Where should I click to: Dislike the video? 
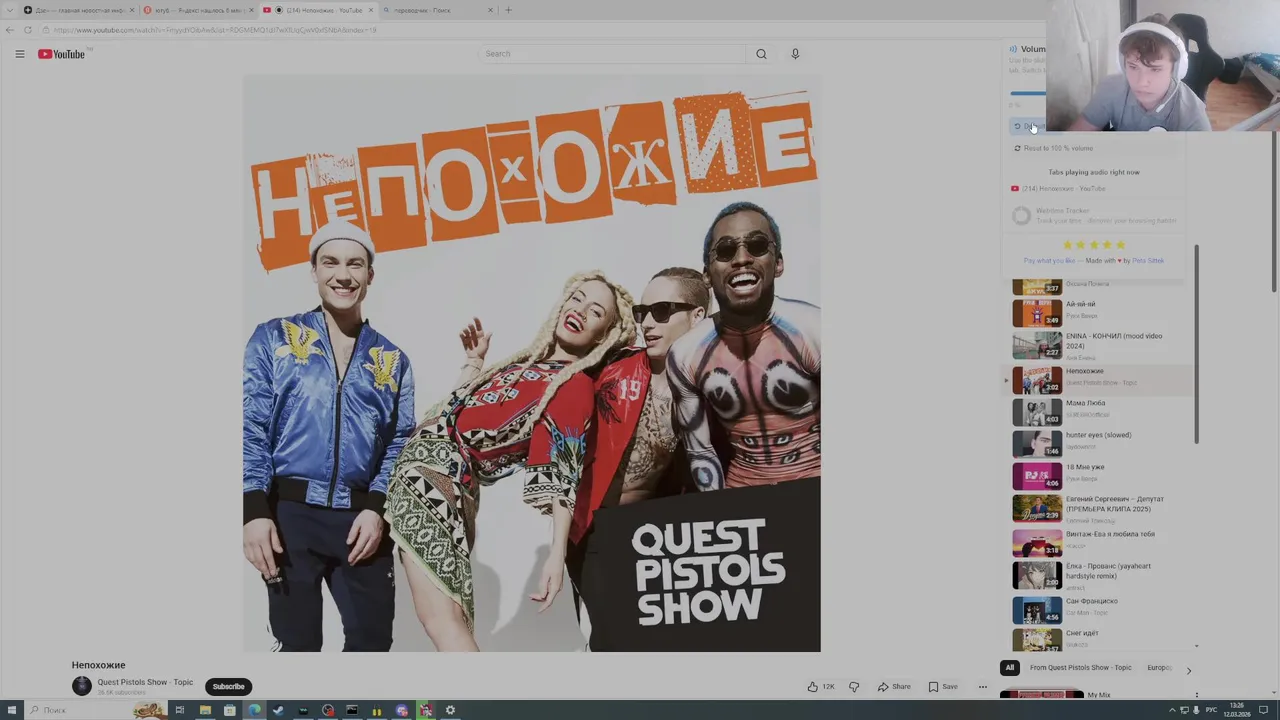854,687
